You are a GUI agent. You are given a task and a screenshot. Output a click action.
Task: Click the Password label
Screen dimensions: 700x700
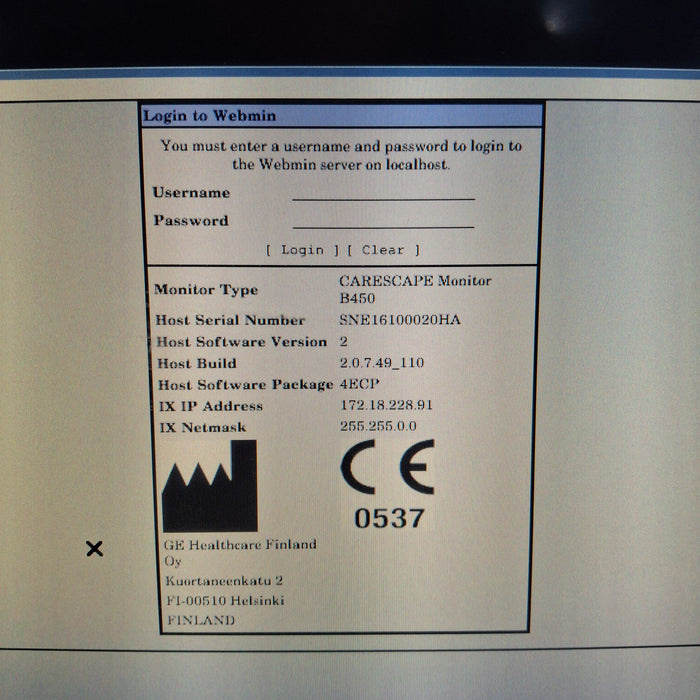pyautogui.click(x=190, y=220)
